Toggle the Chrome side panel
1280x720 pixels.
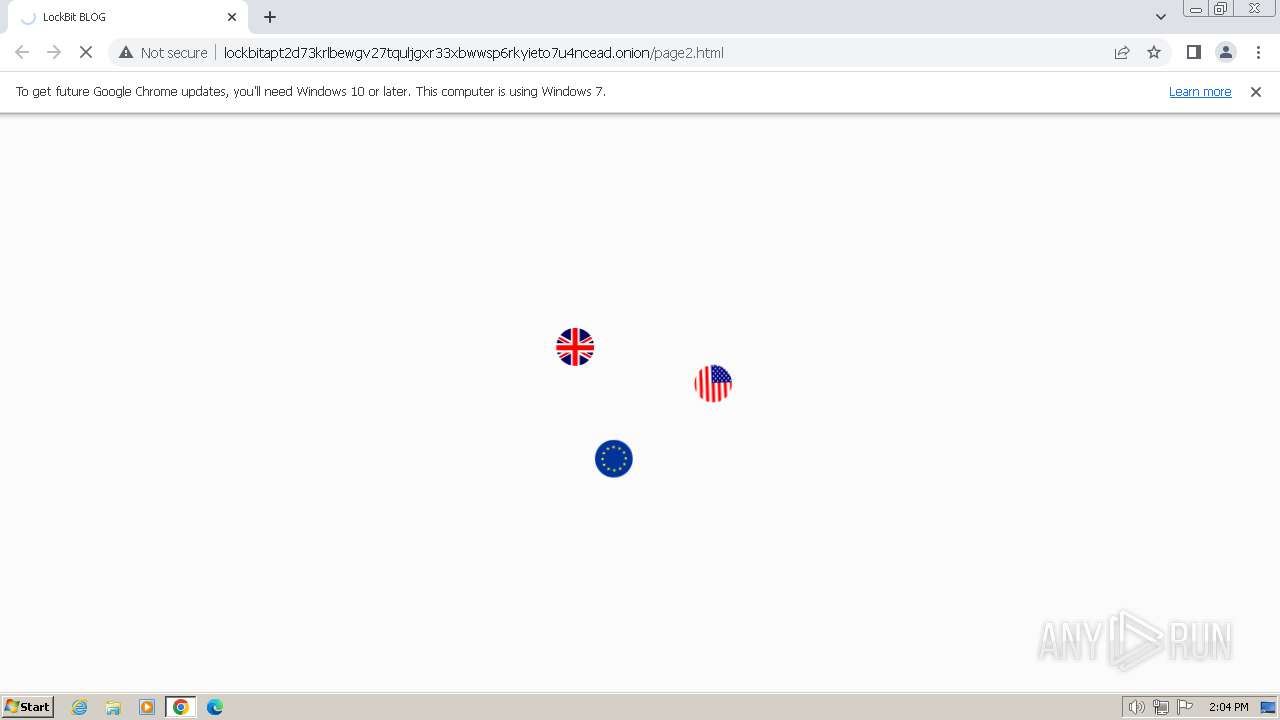point(1193,52)
